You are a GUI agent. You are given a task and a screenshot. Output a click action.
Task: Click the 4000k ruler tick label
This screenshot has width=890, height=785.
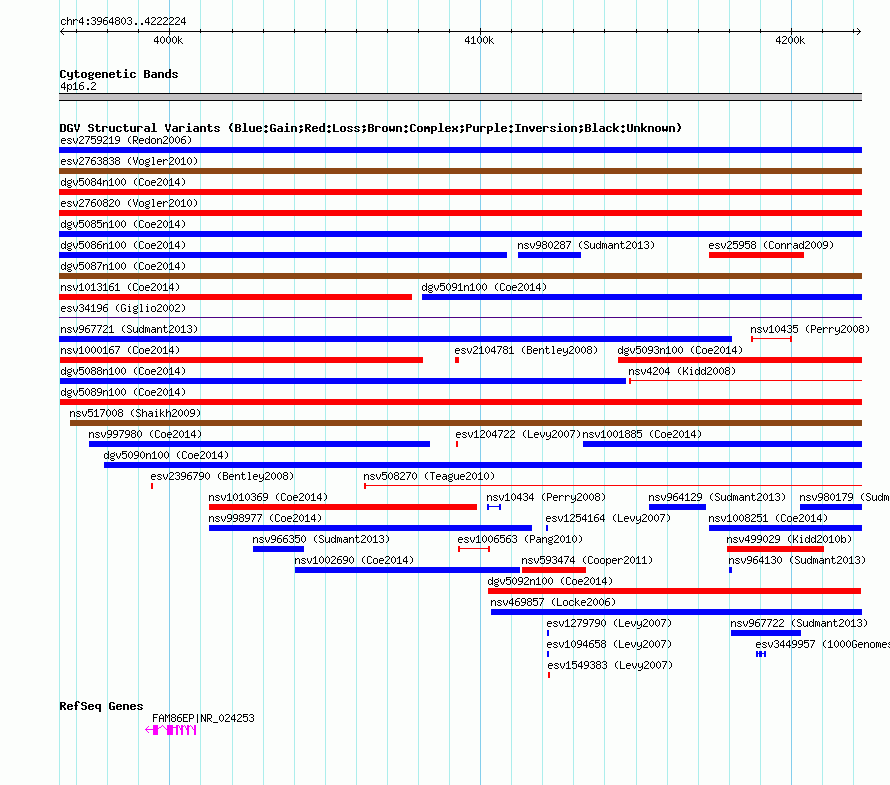coord(168,40)
